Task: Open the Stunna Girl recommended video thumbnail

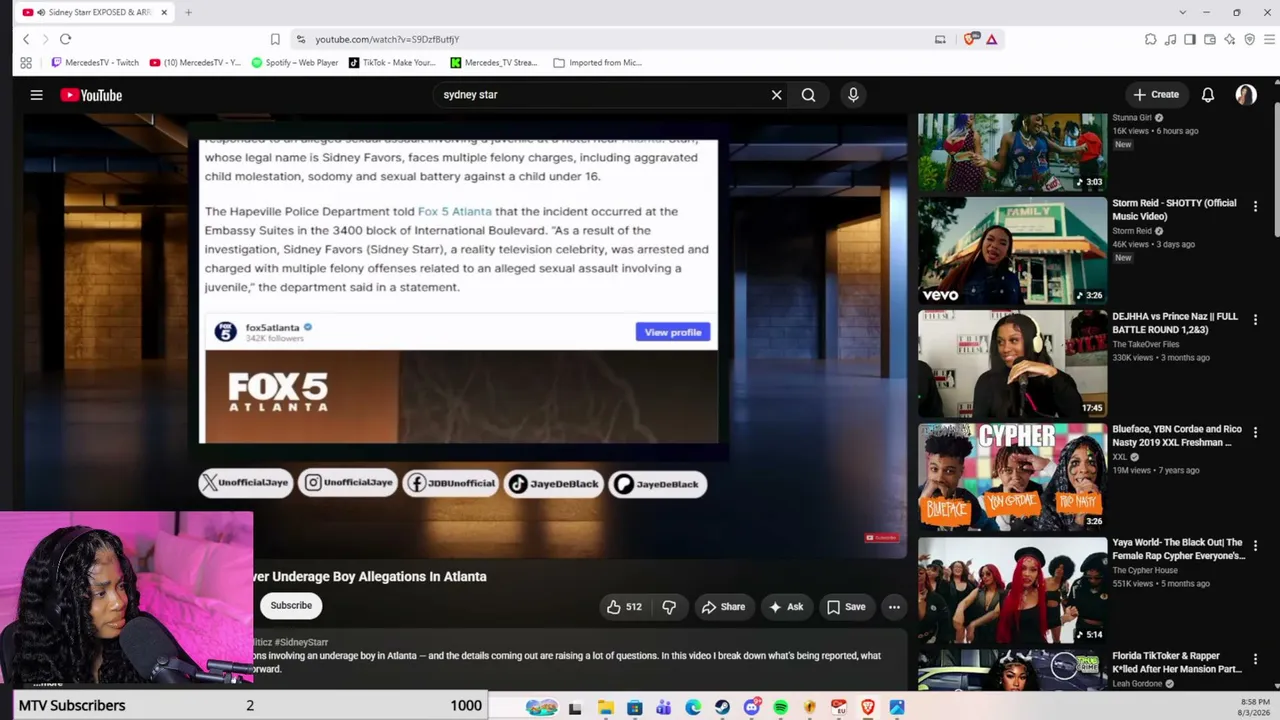Action: 1013,151
